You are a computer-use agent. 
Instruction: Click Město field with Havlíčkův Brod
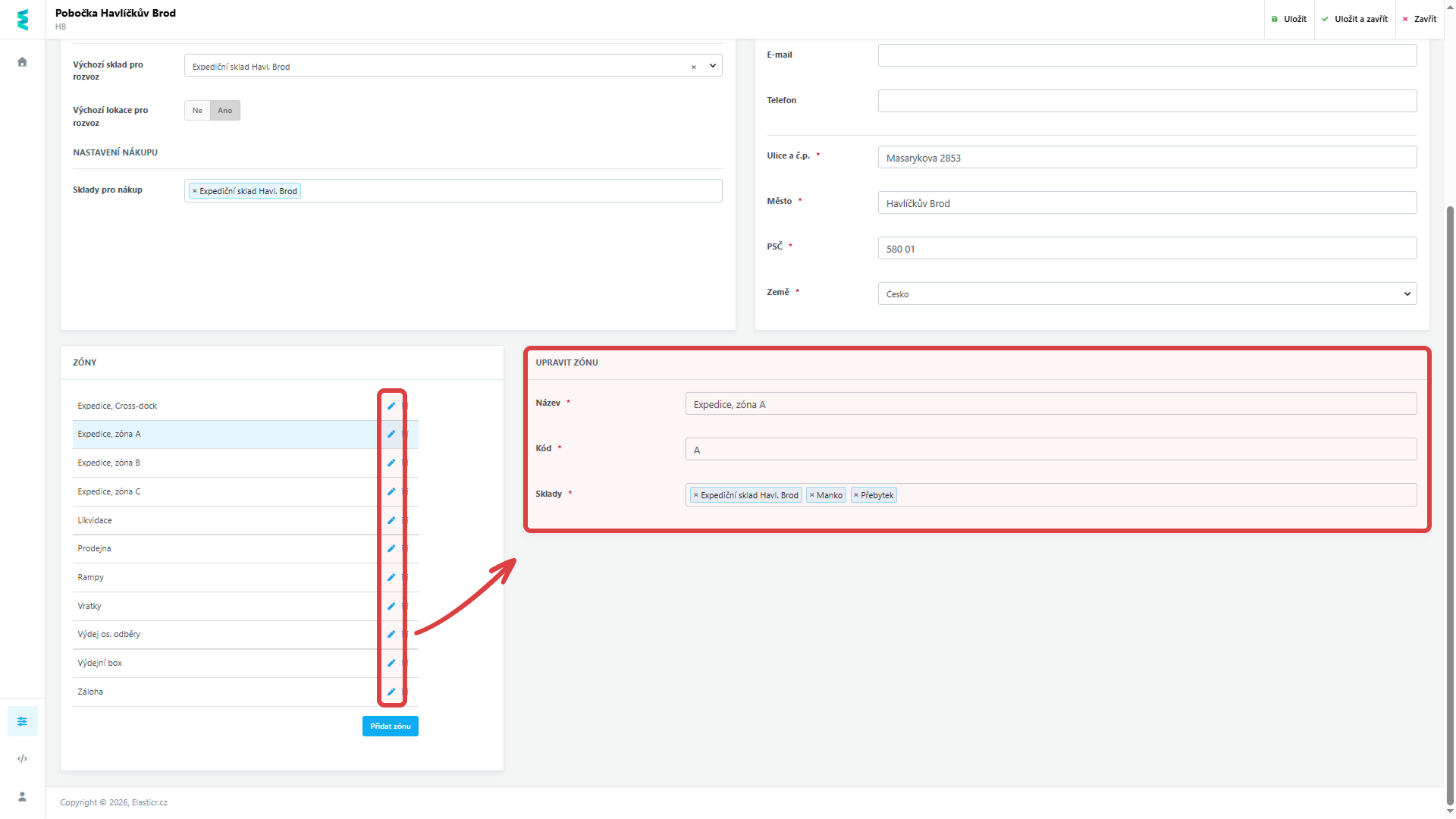(1147, 202)
